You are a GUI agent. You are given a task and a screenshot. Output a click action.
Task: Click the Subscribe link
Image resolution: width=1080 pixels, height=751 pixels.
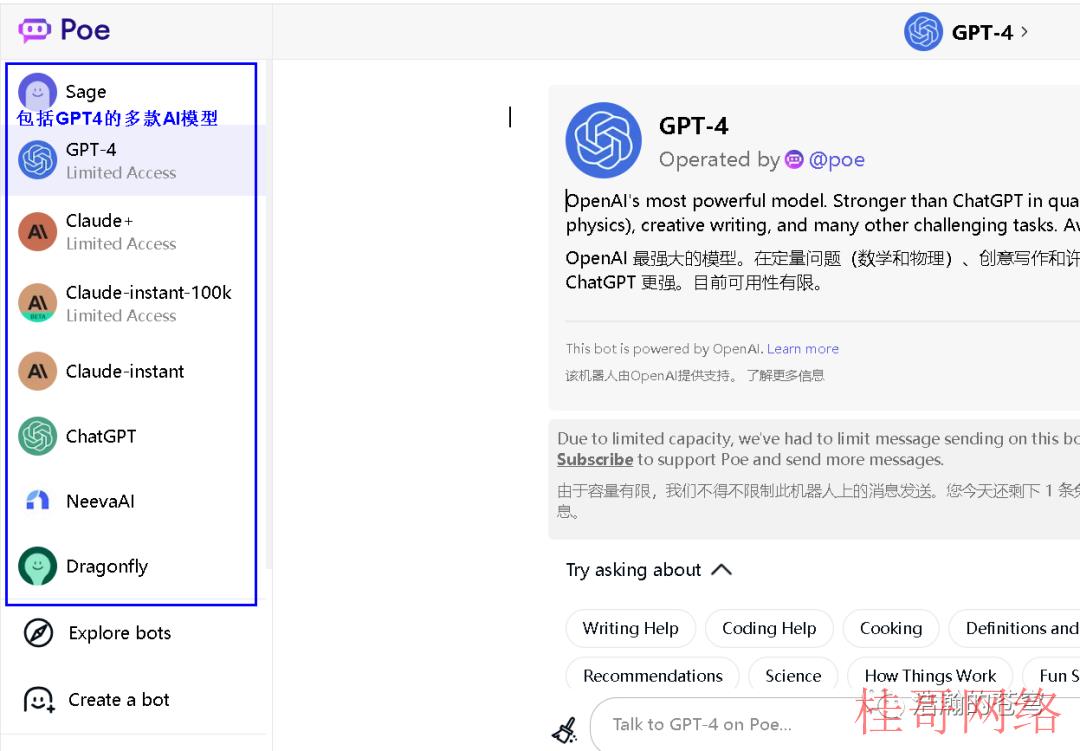pyautogui.click(x=595, y=460)
